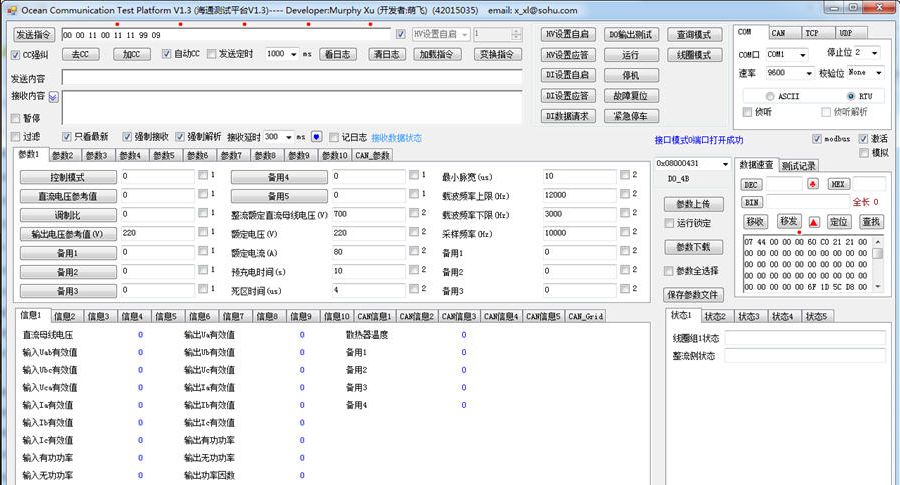Click the hex command input field
Screen dimensions: 900x485
(226, 35)
